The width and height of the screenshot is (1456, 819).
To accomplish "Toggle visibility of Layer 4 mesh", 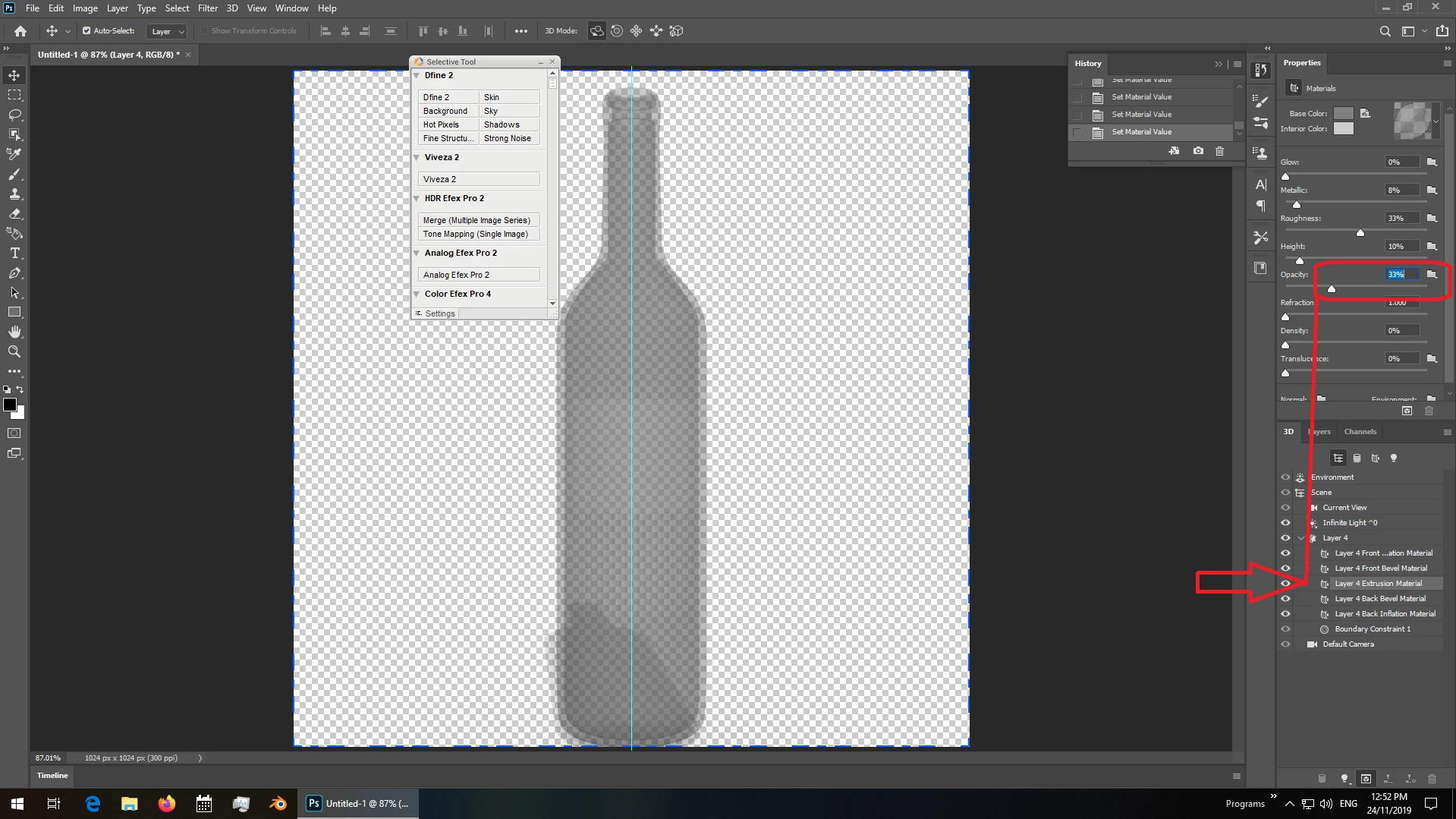I will (1285, 538).
